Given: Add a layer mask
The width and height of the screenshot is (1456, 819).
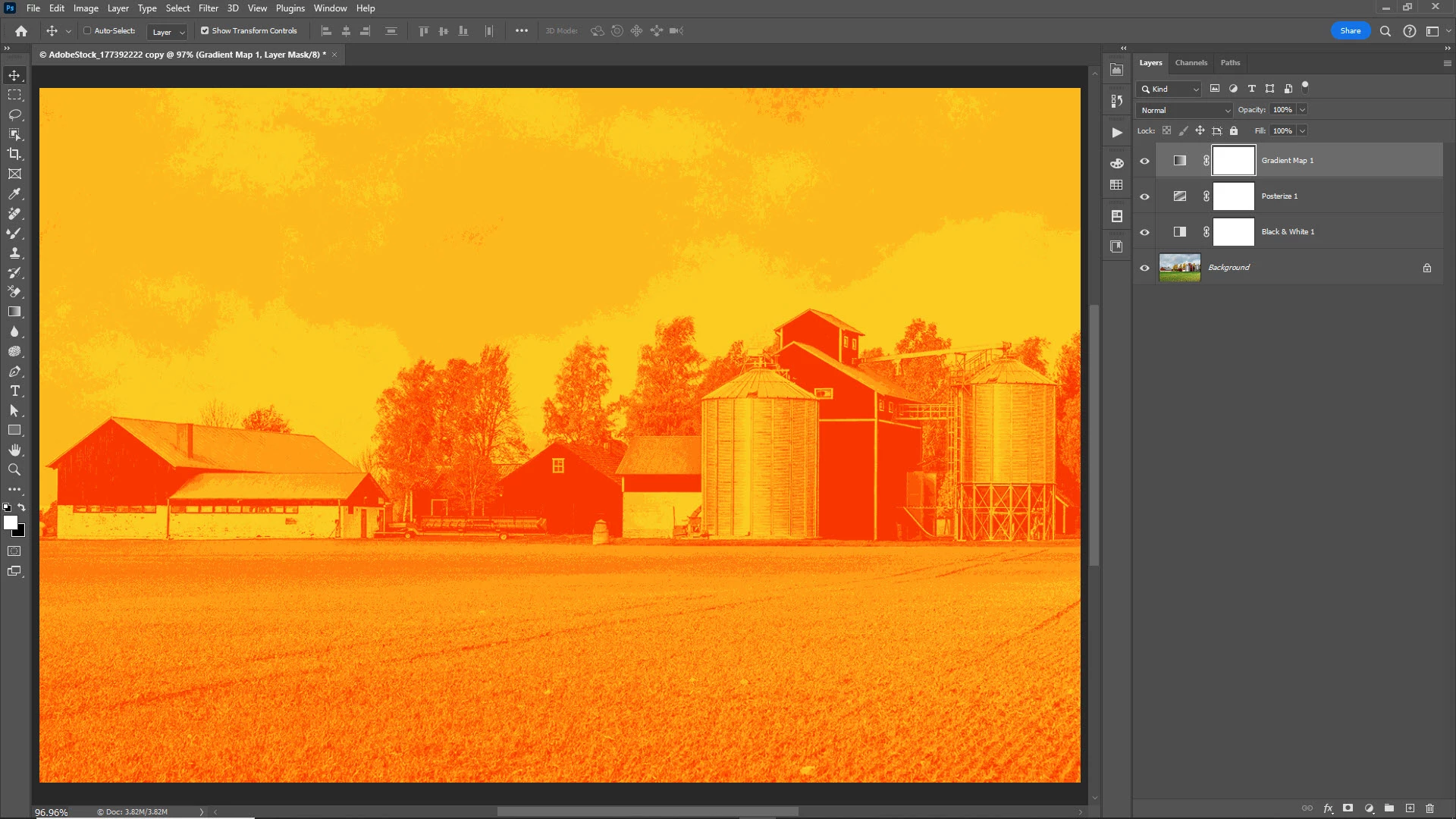Looking at the screenshot, I should pyautogui.click(x=1348, y=808).
